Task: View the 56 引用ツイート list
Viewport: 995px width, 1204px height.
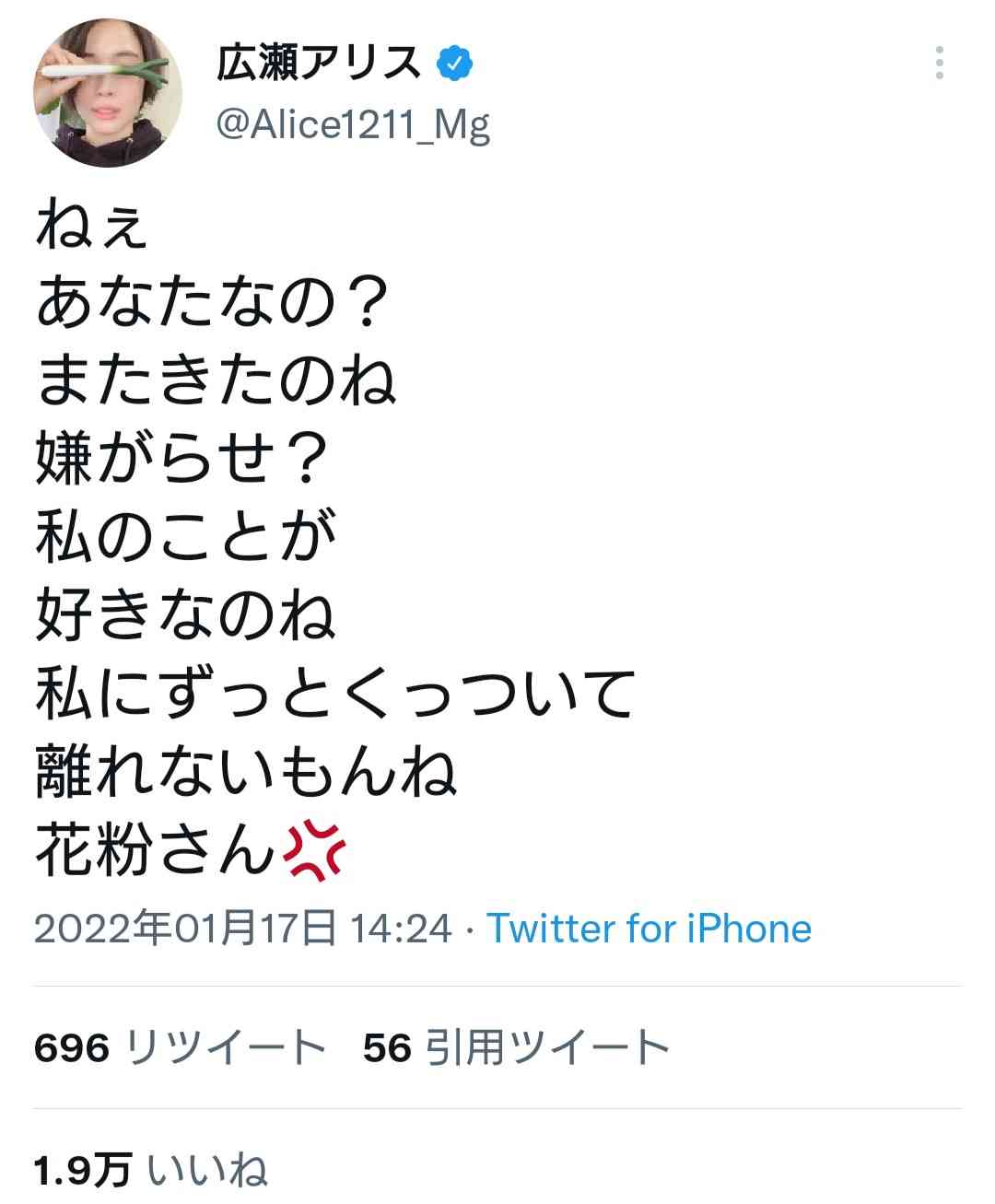Action: click(x=516, y=1047)
